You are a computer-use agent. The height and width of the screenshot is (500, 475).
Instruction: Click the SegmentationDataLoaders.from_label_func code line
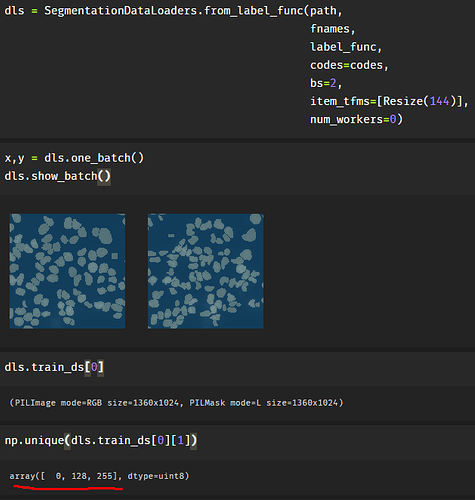pyautogui.click(x=173, y=11)
